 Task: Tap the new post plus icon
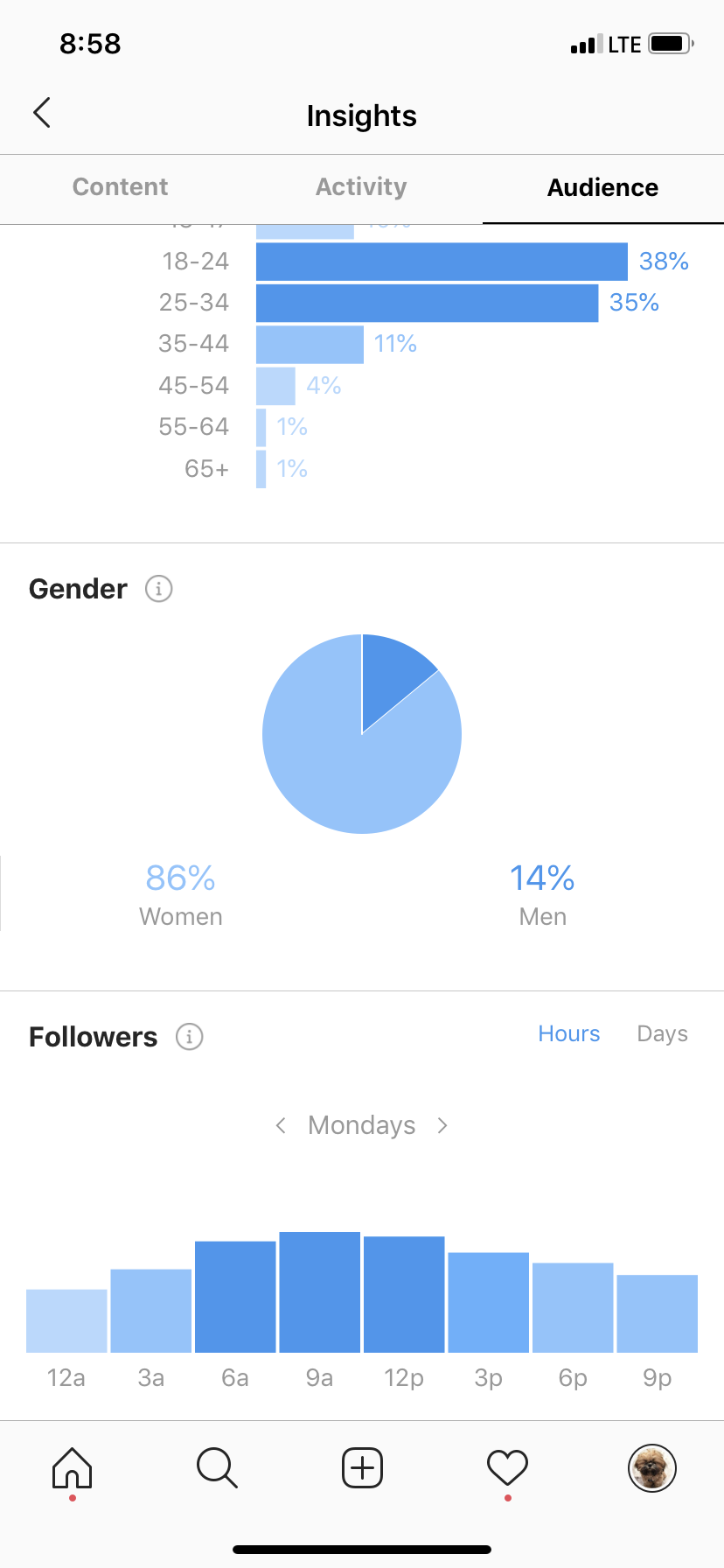[x=362, y=1467]
